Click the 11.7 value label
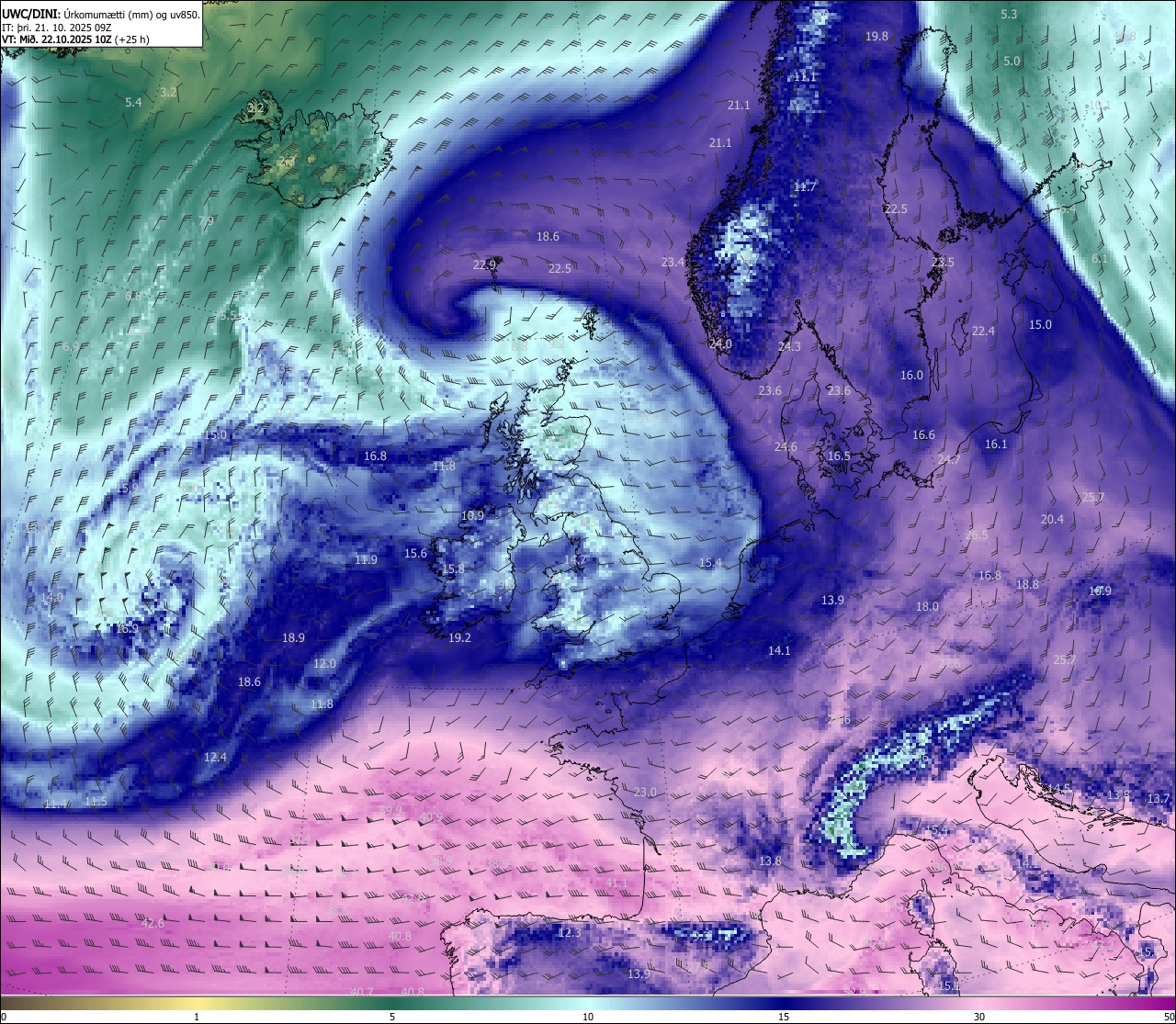The image size is (1176, 1024). pos(805,186)
